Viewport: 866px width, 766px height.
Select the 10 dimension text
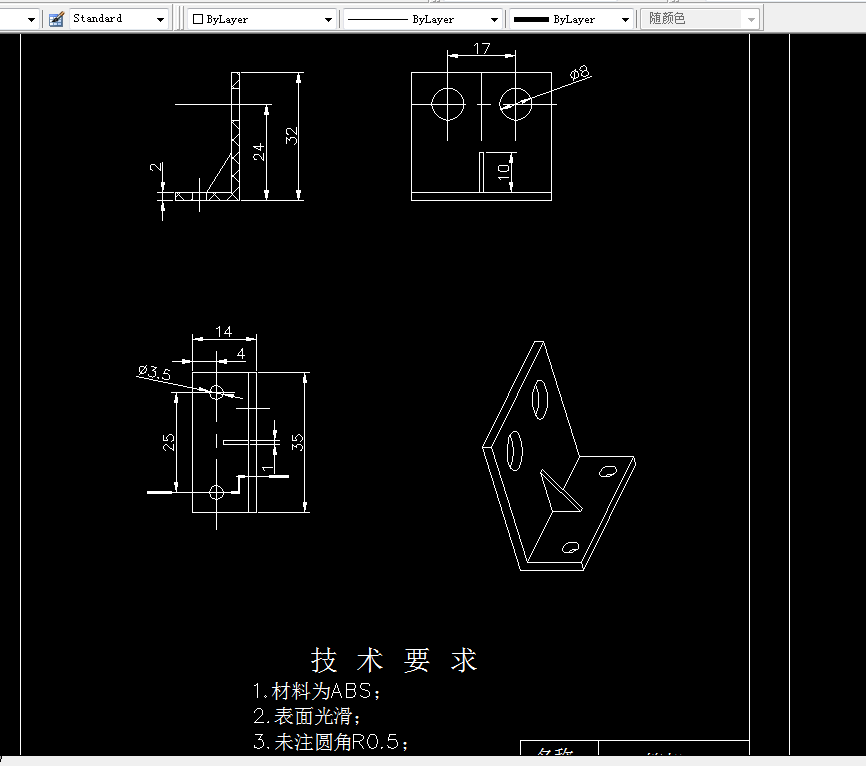[503, 172]
